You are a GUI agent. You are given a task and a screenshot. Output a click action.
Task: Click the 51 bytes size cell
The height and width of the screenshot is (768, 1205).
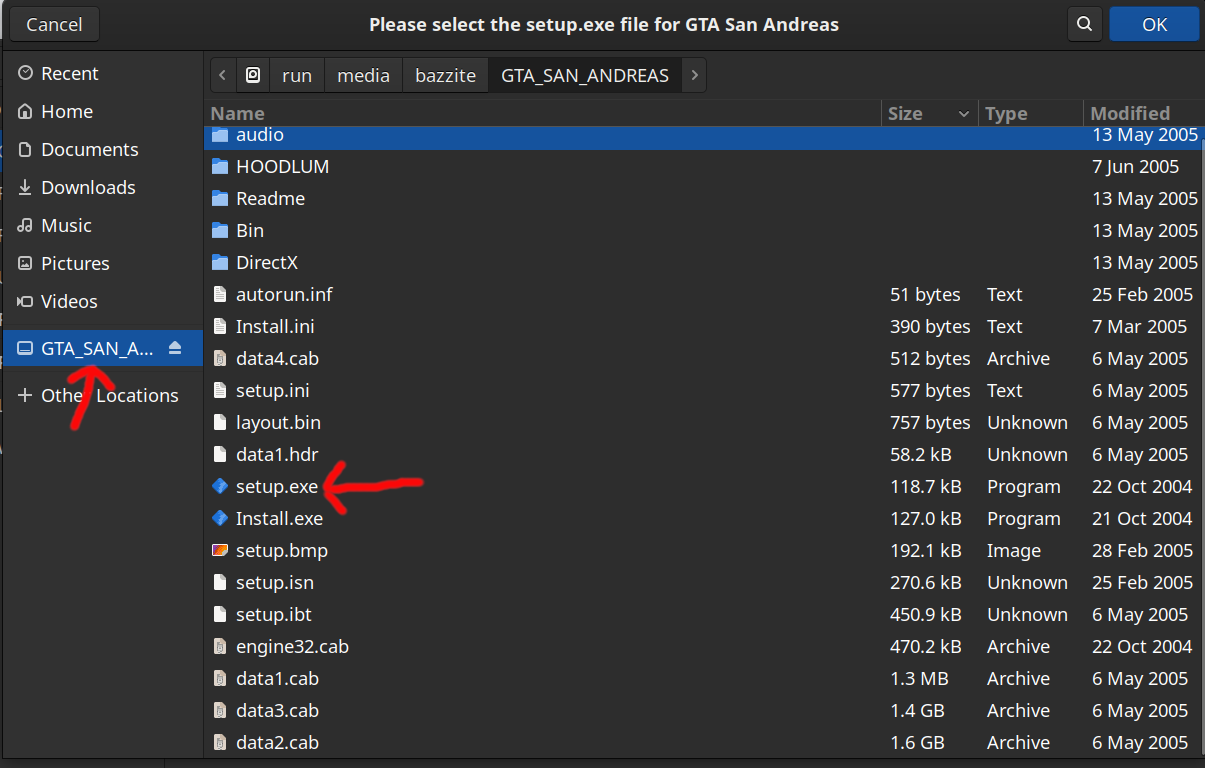click(925, 294)
